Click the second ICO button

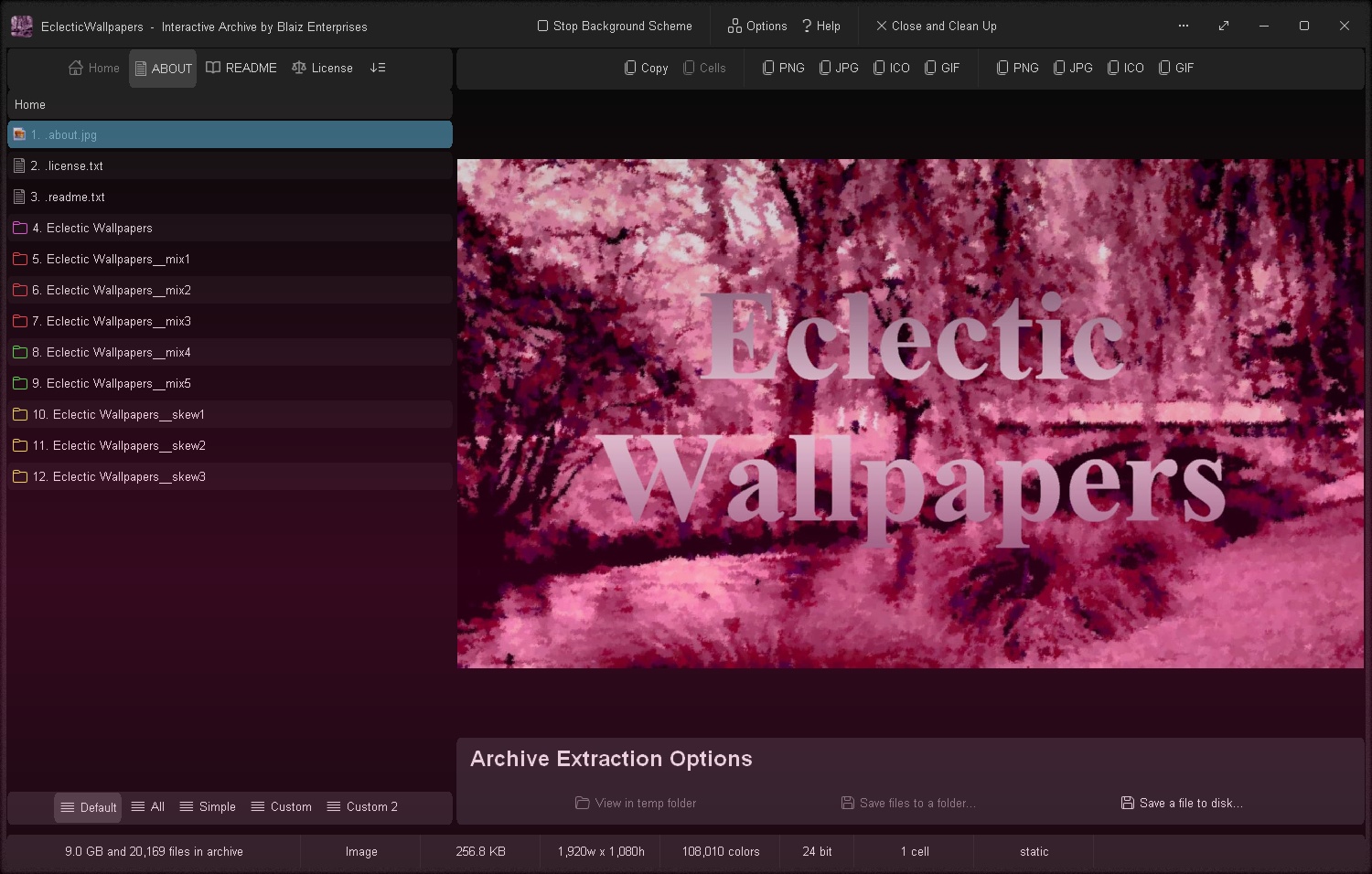coord(1126,68)
